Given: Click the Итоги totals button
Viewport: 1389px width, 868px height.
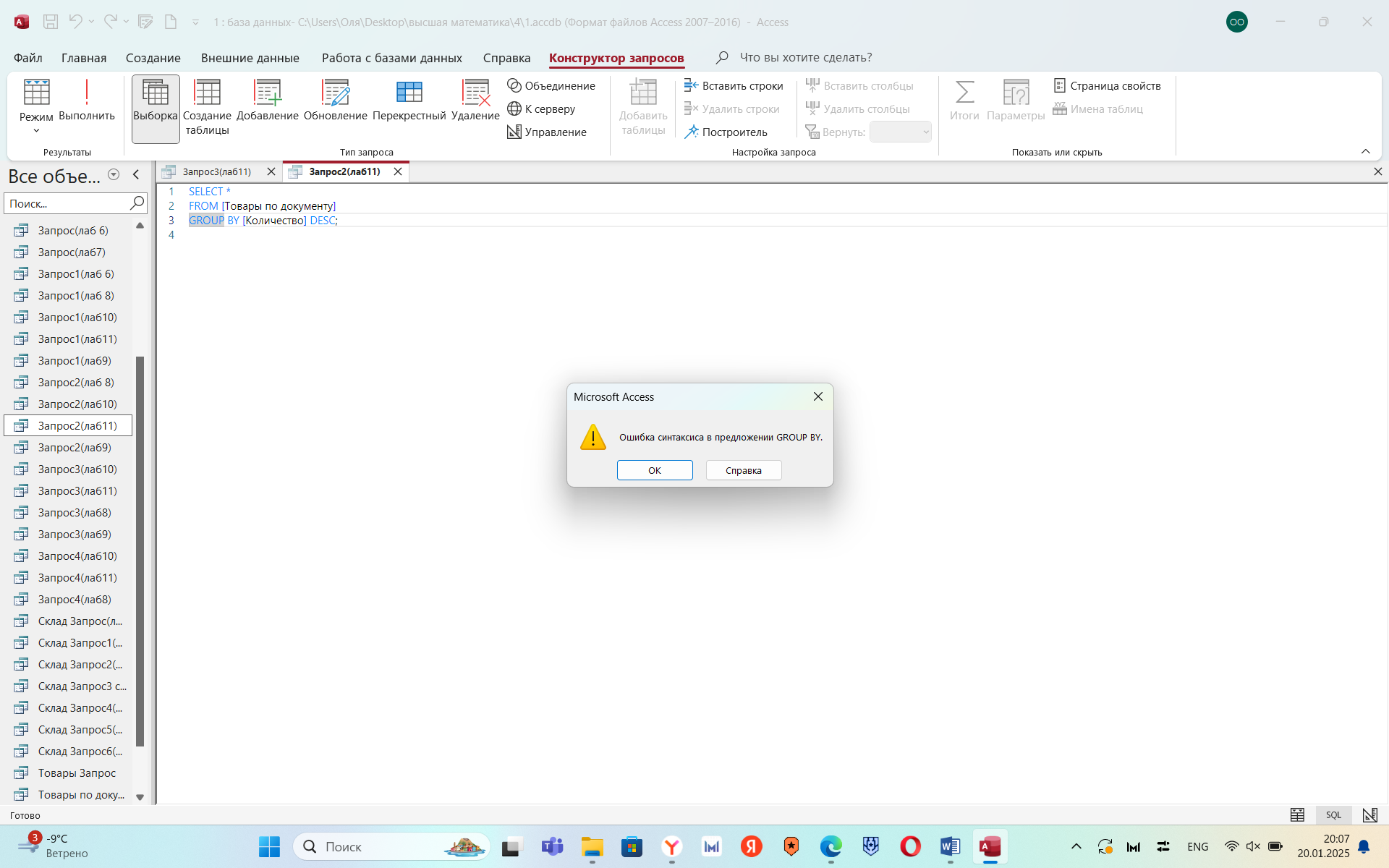Looking at the screenshot, I should pos(964,101).
